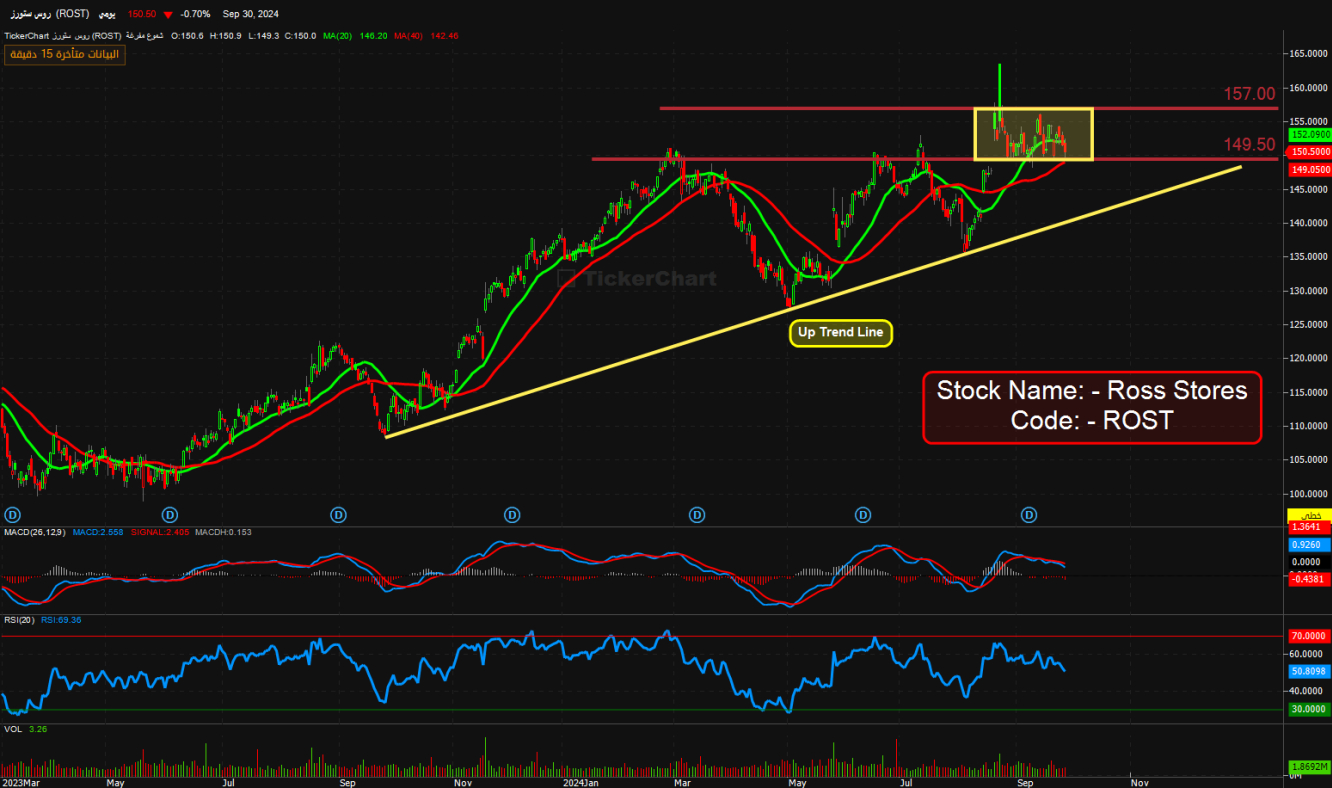1332x788 pixels.
Task: Click the O:150.6 open value
Action: [189, 35]
